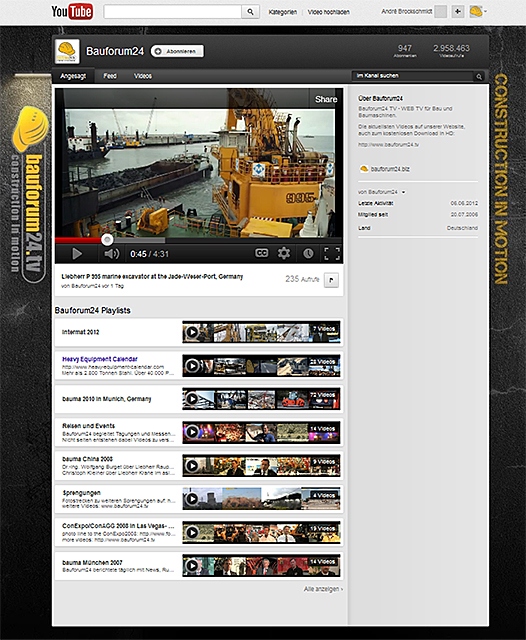Click the Im Kanal suchen field
The height and width of the screenshot is (640, 526).
pyautogui.click(x=413, y=76)
